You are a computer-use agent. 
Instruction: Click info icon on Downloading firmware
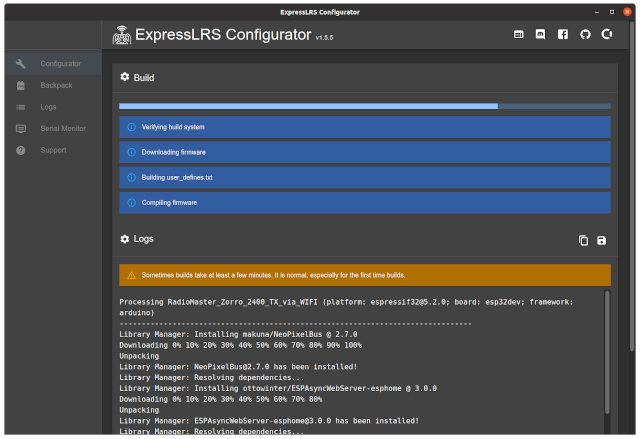[x=131, y=152]
